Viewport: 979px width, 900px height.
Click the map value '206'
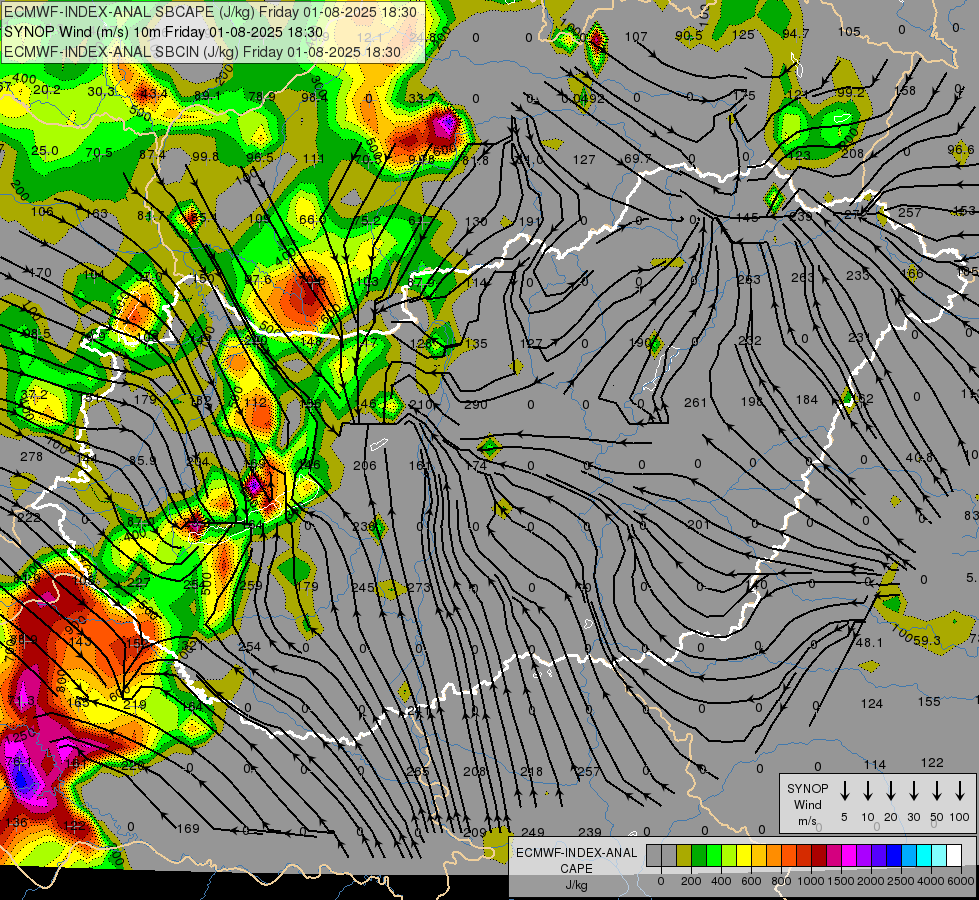(x=365, y=465)
